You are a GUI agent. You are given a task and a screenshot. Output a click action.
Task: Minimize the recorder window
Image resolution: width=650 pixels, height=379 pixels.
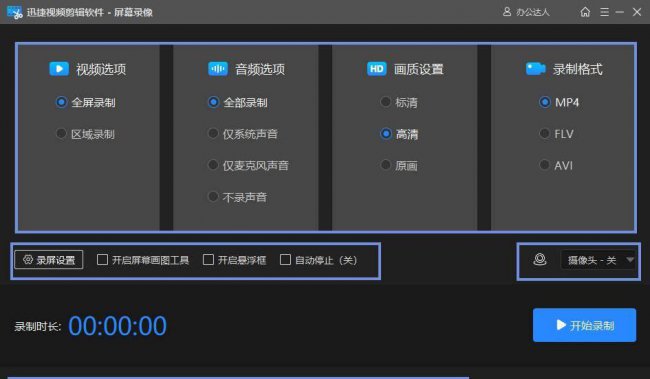(620, 12)
